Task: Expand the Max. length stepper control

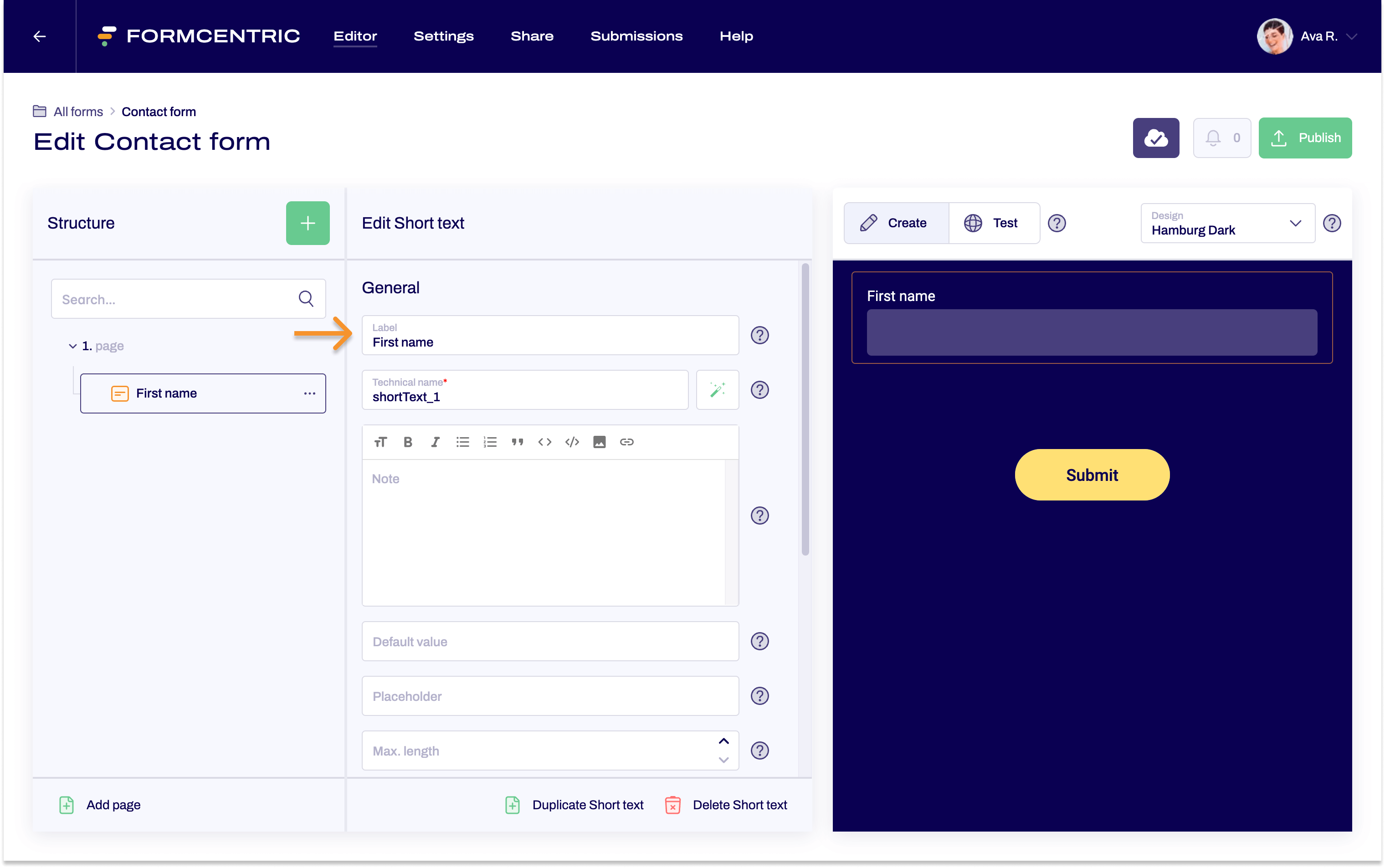Action: pyautogui.click(x=724, y=741)
